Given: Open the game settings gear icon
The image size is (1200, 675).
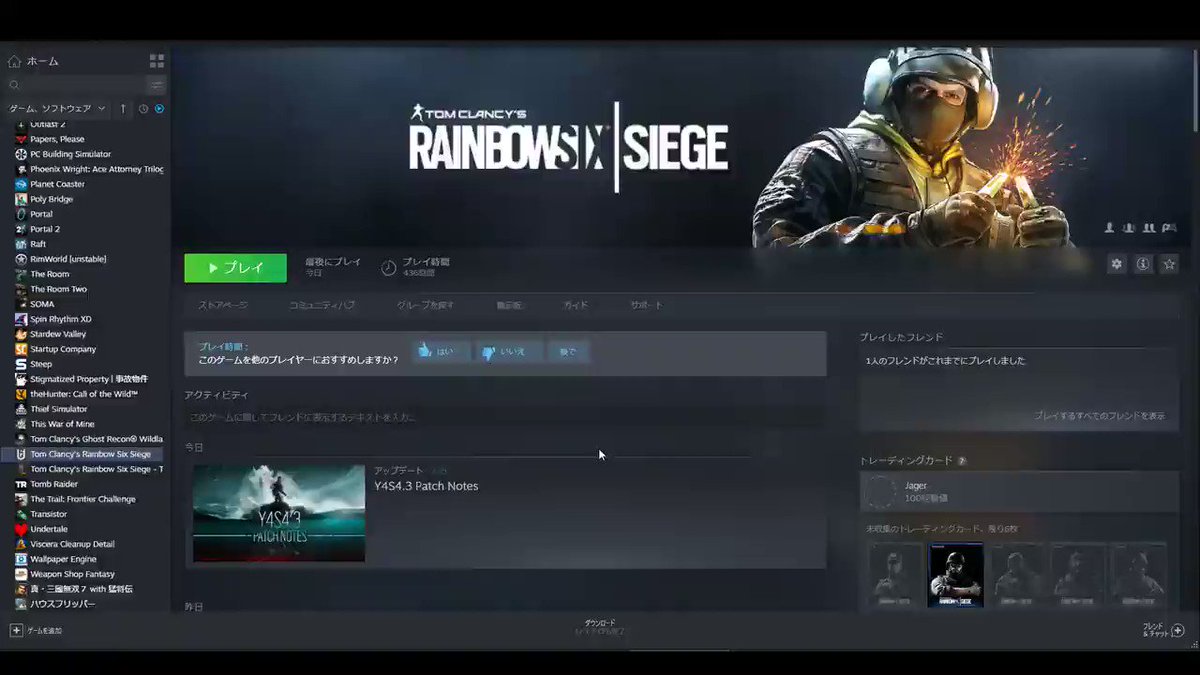Looking at the screenshot, I should (1117, 264).
